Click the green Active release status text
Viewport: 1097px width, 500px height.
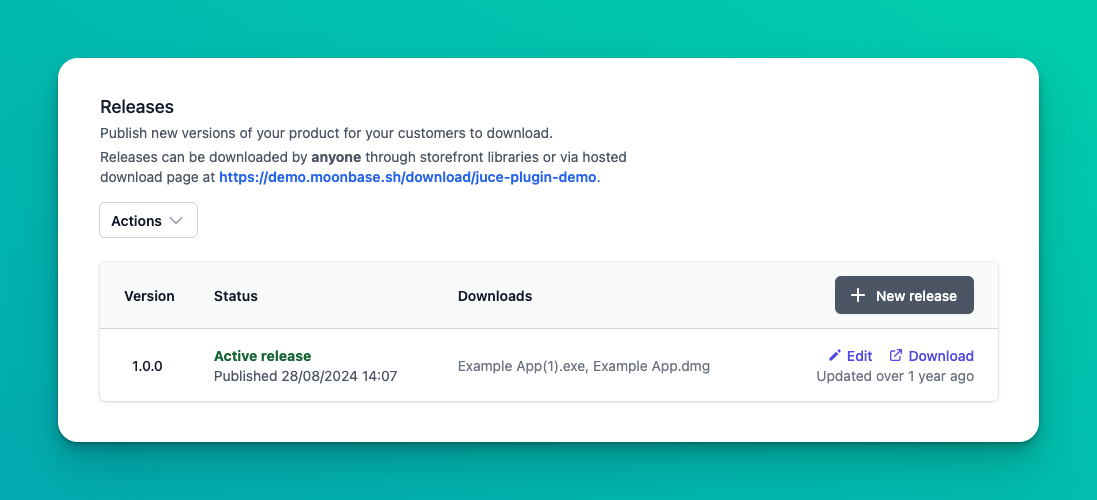coord(262,356)
